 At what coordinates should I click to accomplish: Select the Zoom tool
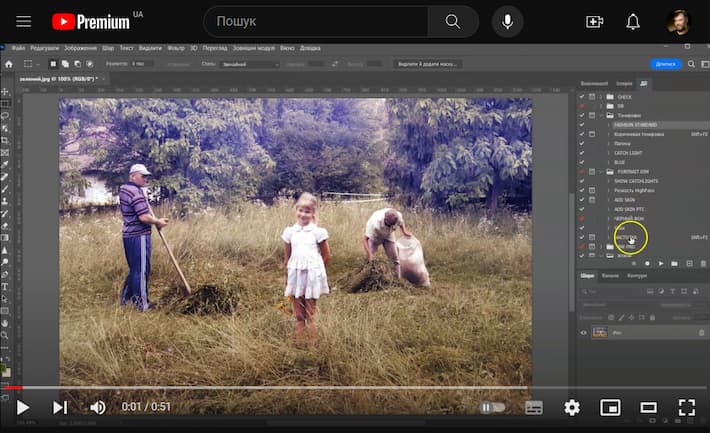(x=5, y=336)
